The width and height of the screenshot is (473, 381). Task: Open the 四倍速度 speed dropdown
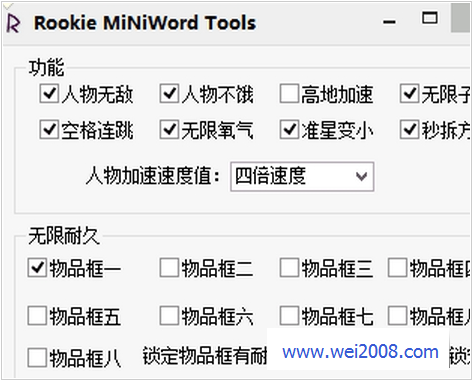(302, 177)
